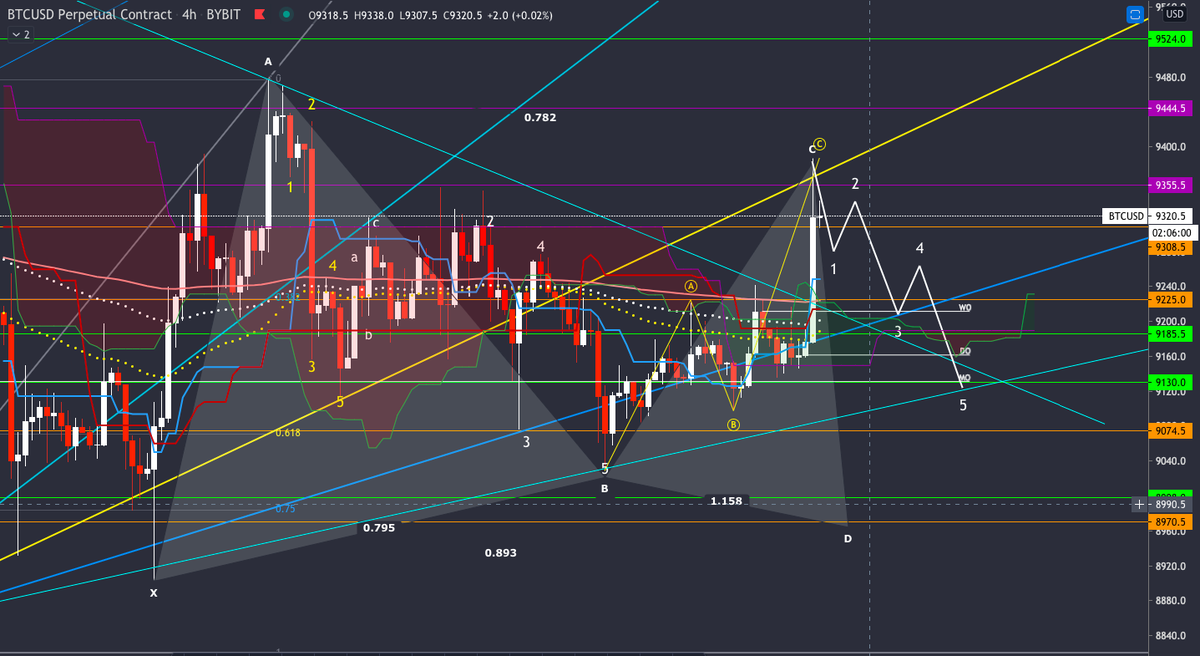Click the 9185.5 green price label
Viewport: 1200px width, 656px height.
coord(1169,334)
